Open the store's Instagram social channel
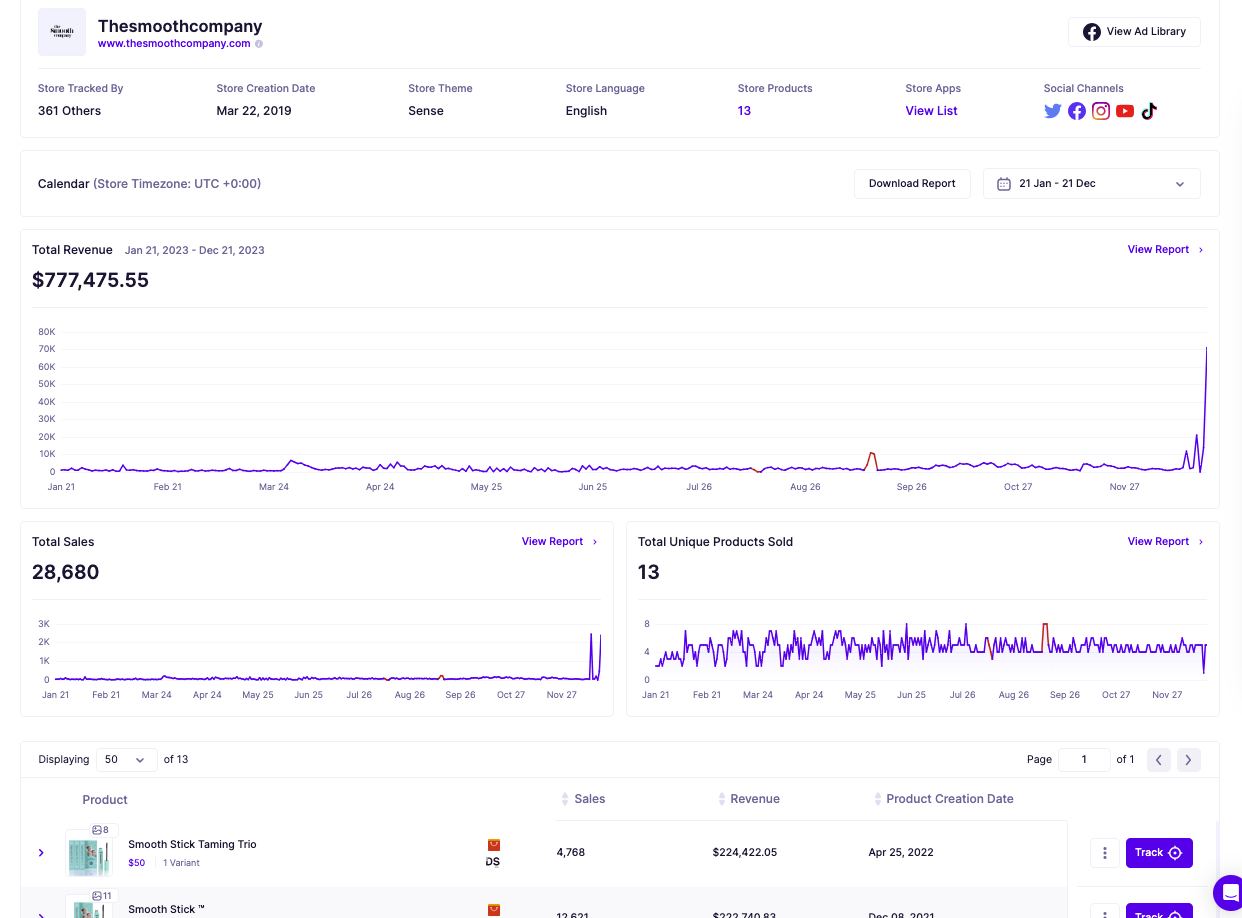The image size is (1242, 918). coord(1100,111)
